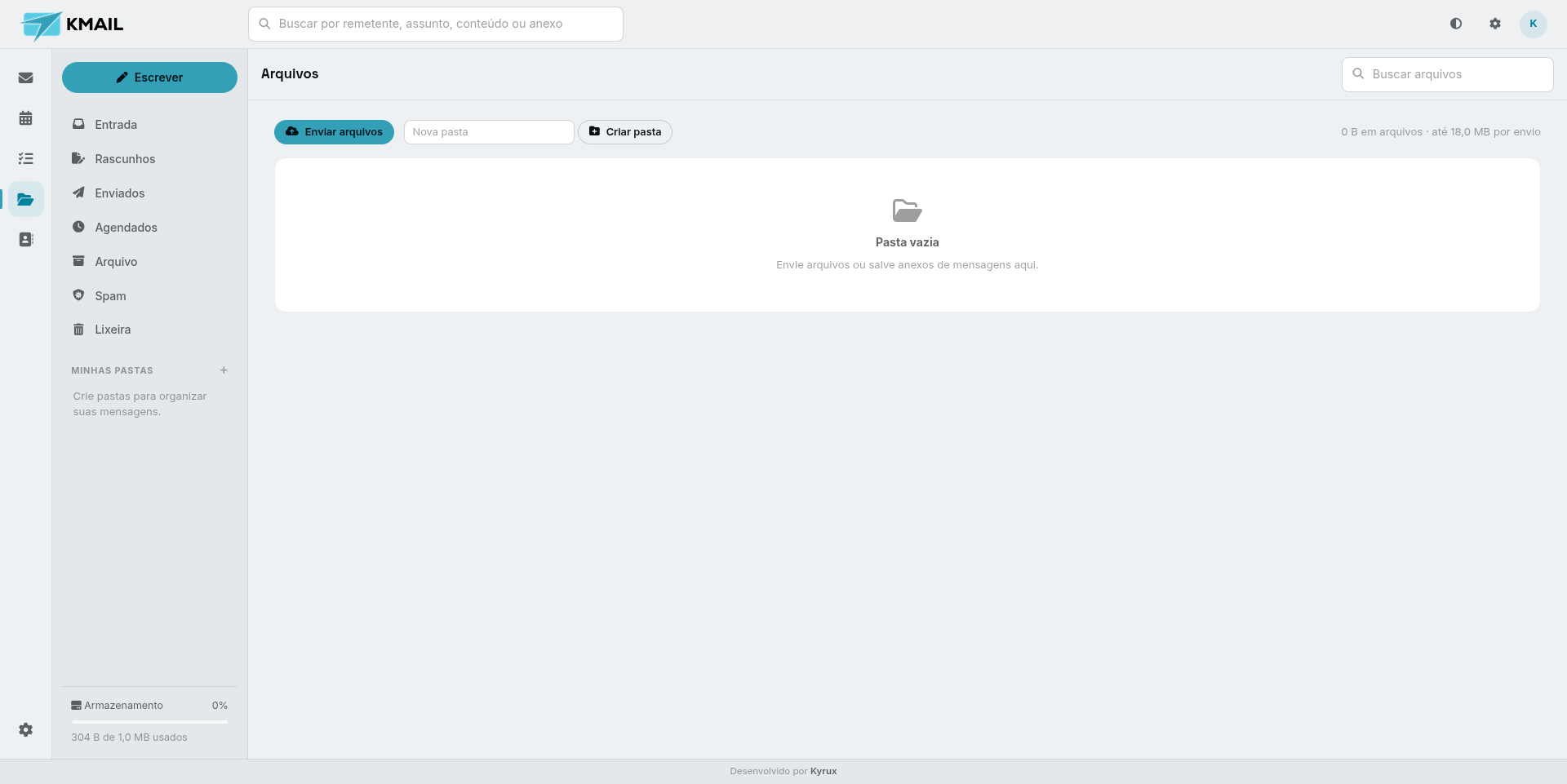The height and width of the screenshot is (784, 1567).
Task: Click the Kyrux link in footer
Action: tap(823, 771)
